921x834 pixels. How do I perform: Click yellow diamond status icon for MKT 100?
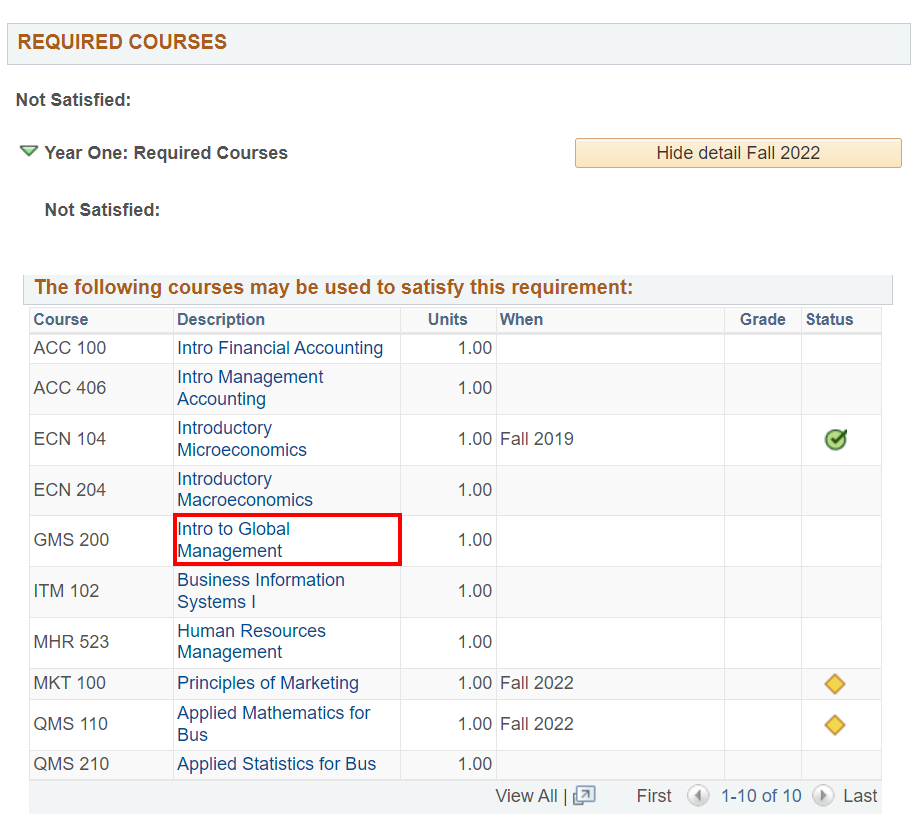[x=835, y=684]
